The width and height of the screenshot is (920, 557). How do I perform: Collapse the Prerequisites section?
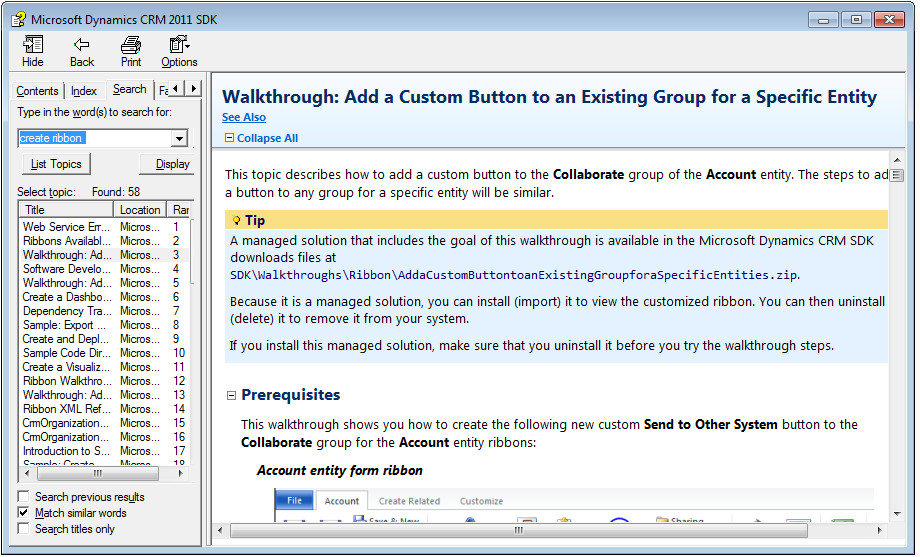[x=231, y=395]
